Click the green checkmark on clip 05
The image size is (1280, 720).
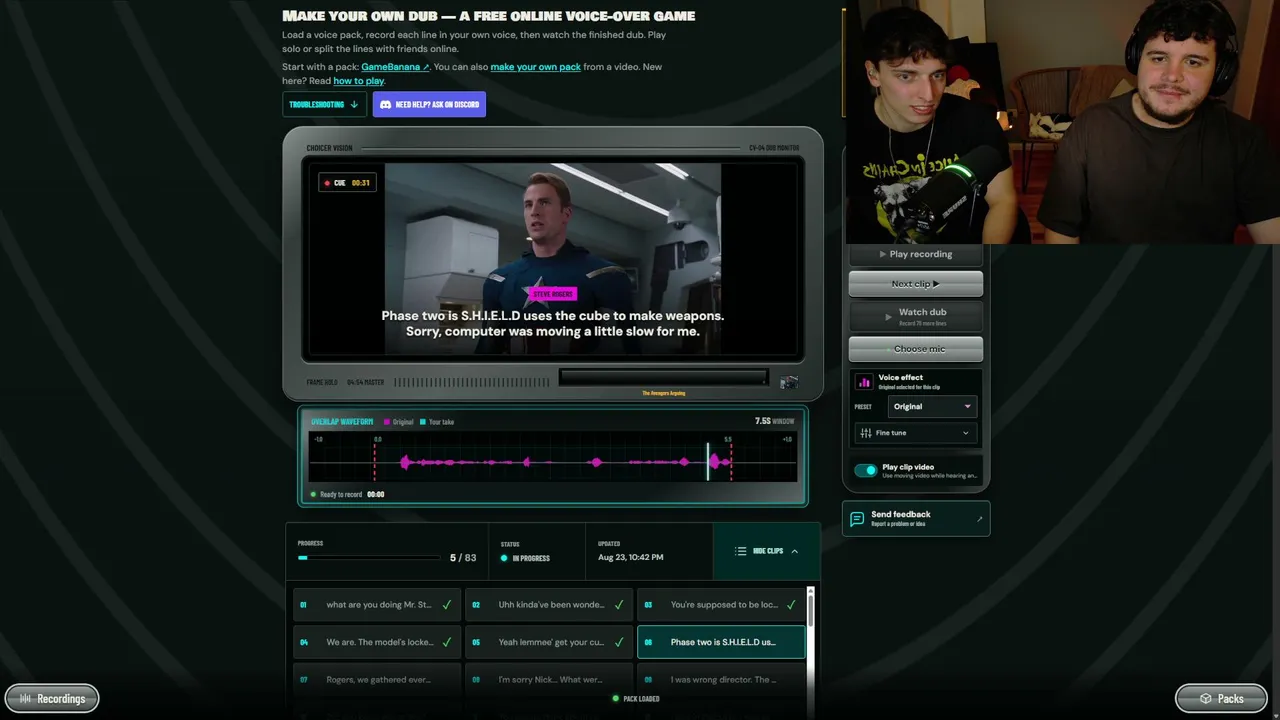(x=619, y=642)
